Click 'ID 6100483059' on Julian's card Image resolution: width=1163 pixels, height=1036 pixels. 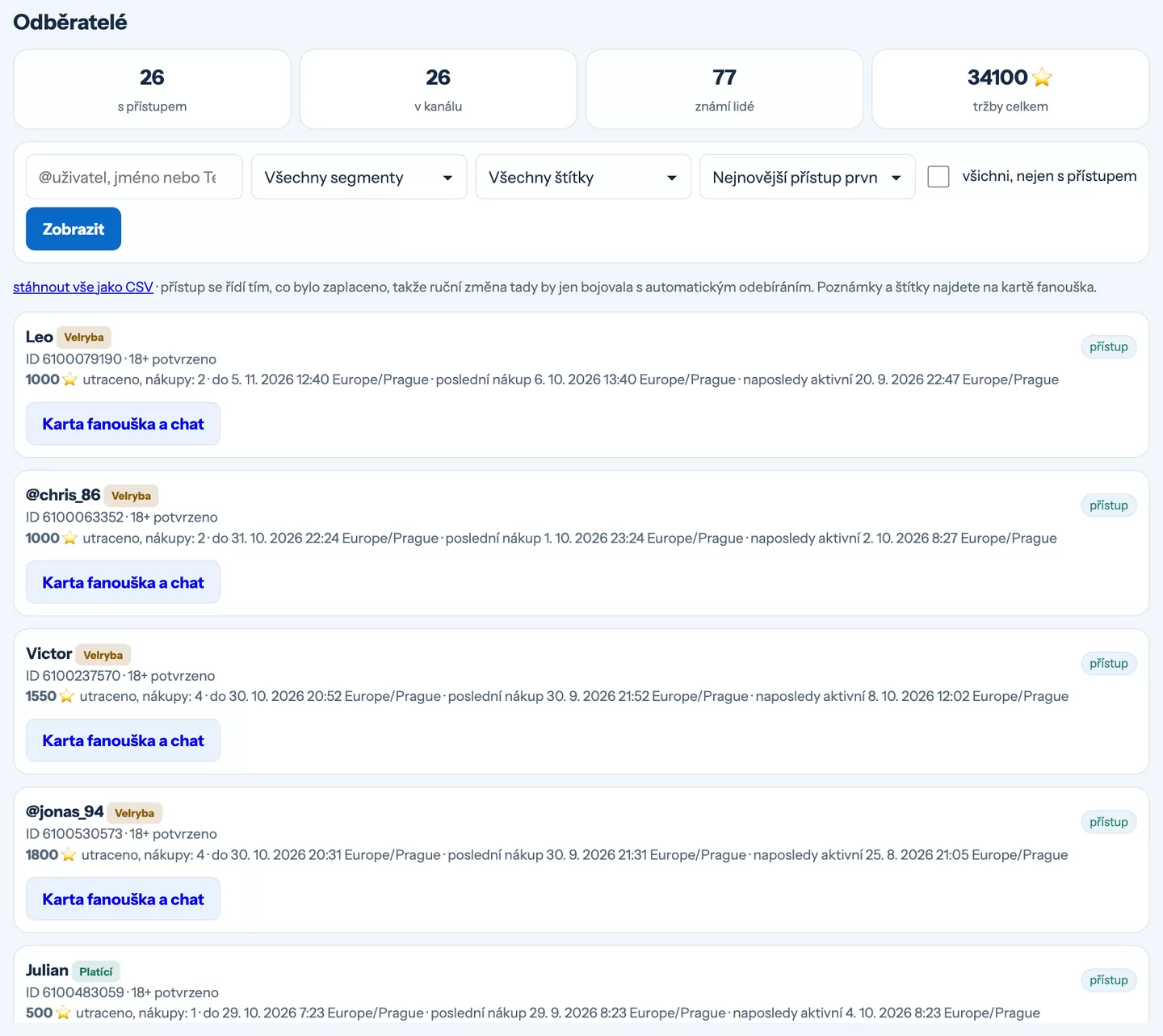(75, 992)
